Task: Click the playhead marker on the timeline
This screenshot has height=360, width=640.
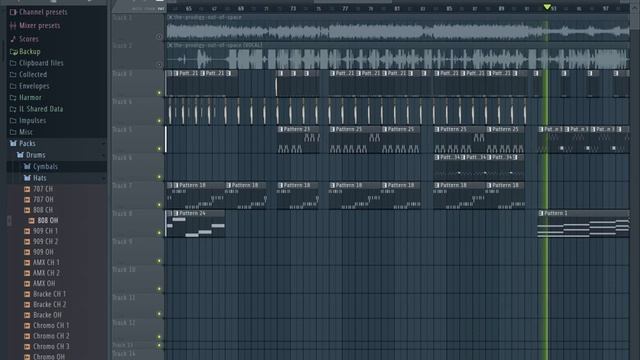Action: click(547, 7)
